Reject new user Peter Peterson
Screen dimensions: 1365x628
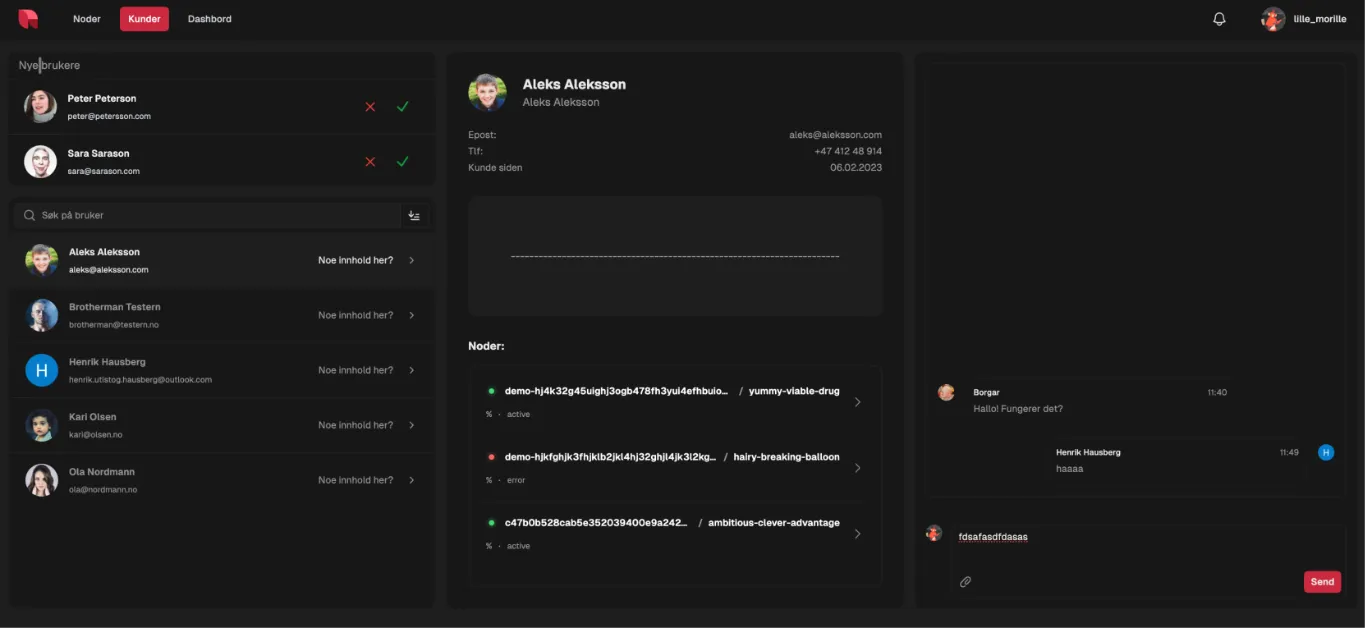(x=370, y=106)
